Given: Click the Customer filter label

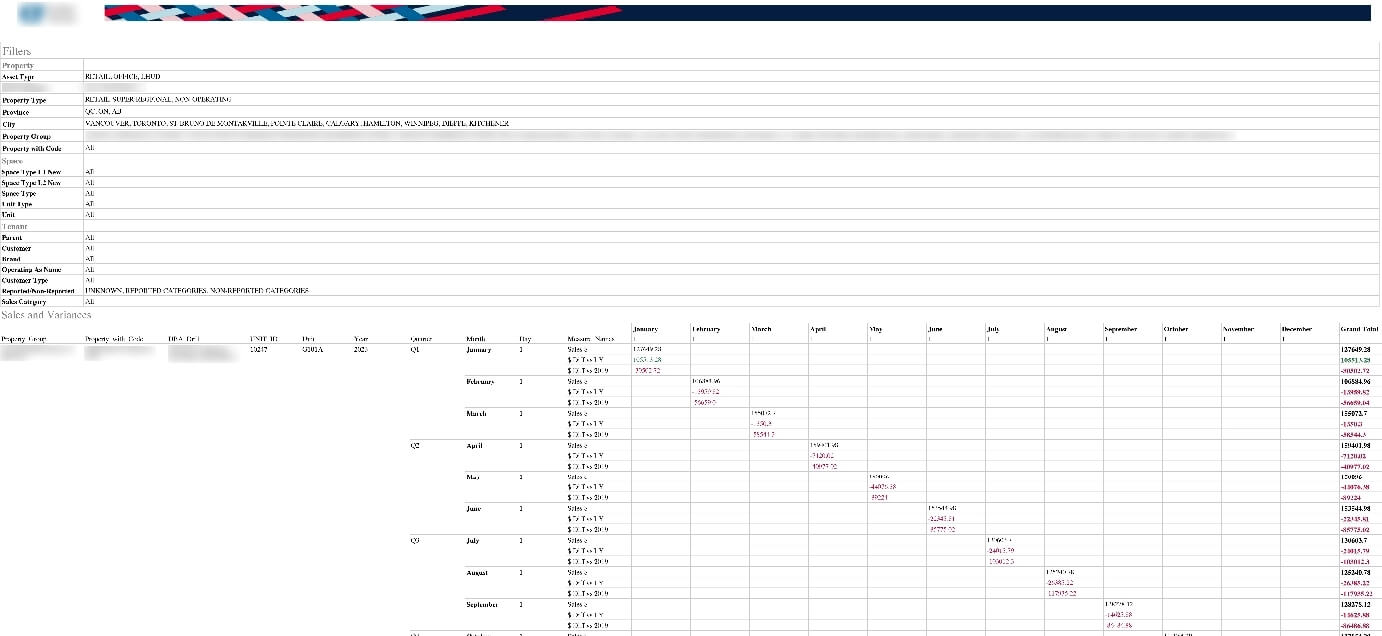Looking at the screenshot, I should point(17,248).
